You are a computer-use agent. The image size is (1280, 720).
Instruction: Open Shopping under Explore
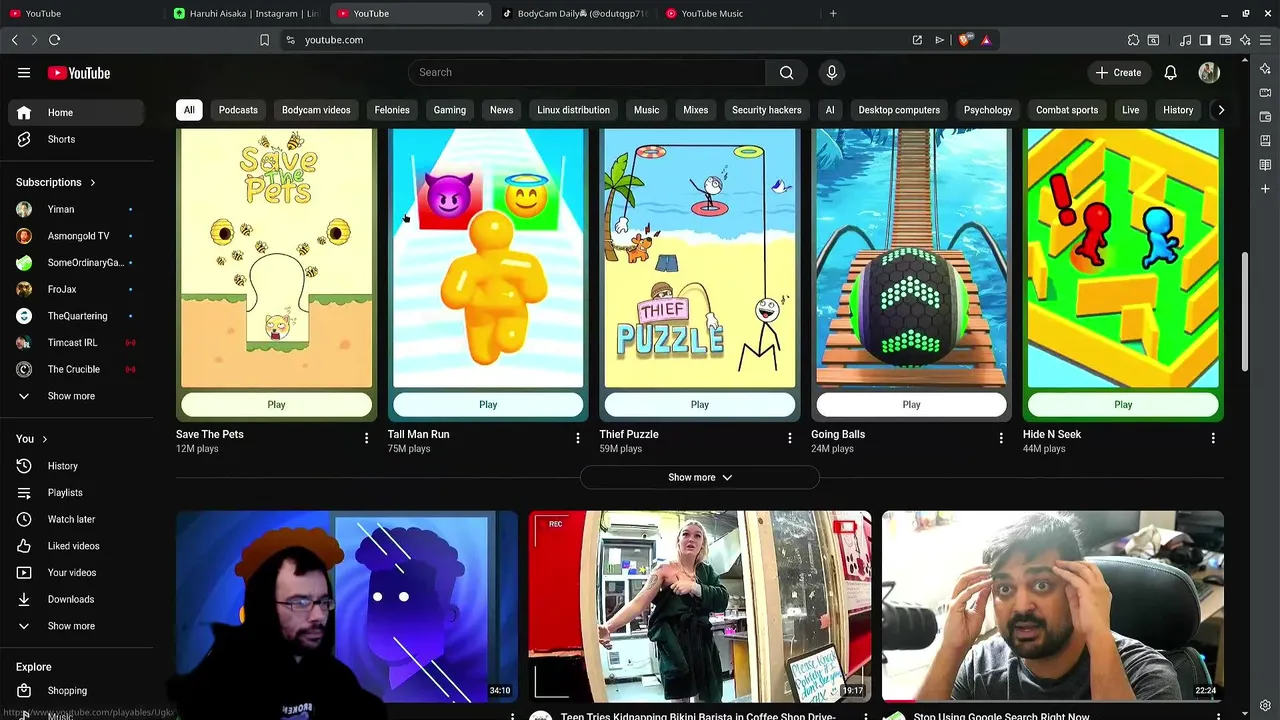77,691
